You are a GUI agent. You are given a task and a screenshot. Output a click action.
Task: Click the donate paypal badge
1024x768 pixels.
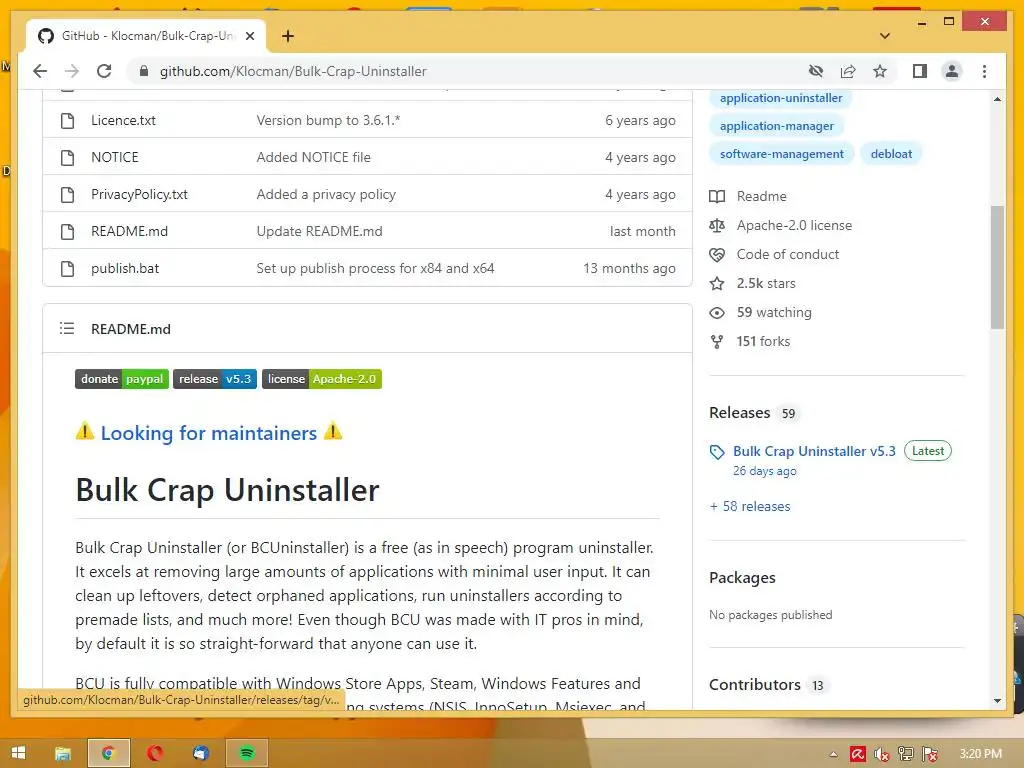click(122, 379)
